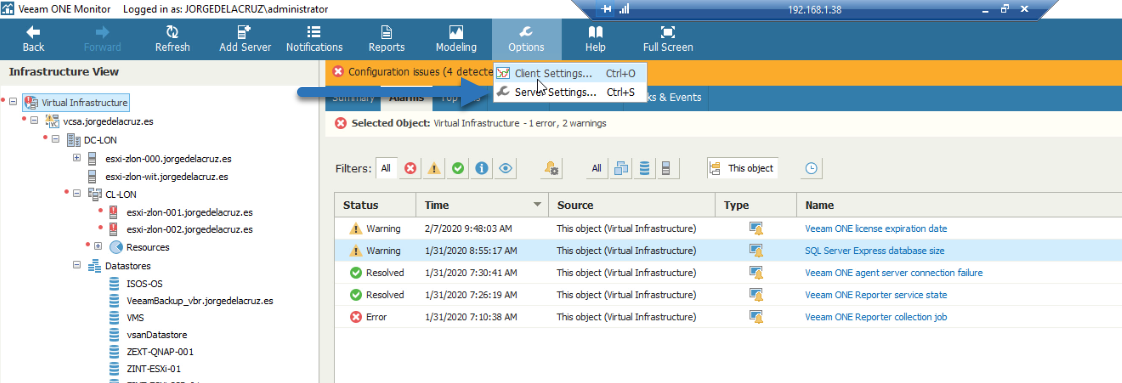Choose Client Settings from Options menu
Image resolution: width=1122 pixels, height=383 pixels.
click(x=570, y=73)
